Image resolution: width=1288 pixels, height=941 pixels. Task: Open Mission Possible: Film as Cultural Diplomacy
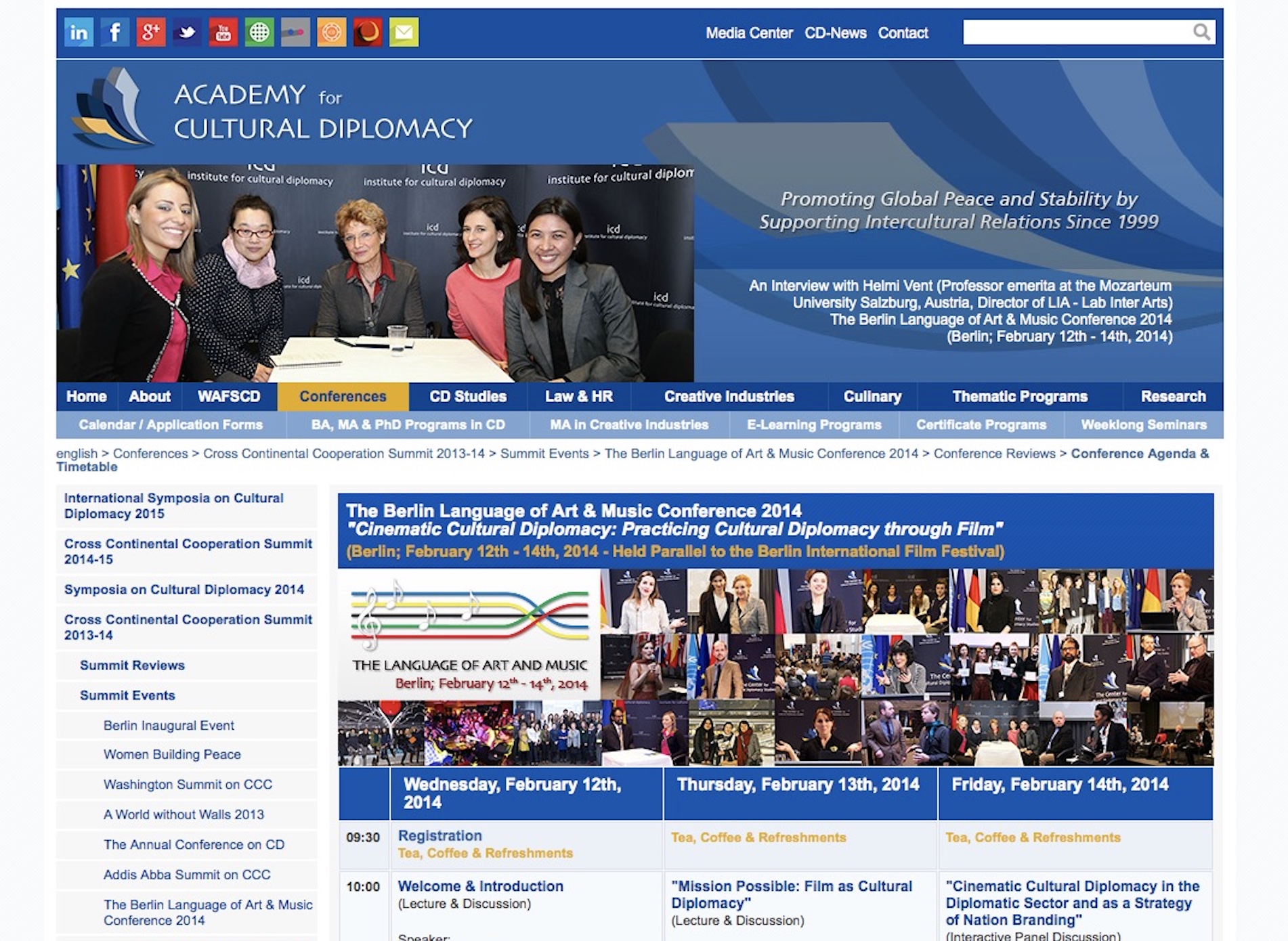tap(792, 894)
